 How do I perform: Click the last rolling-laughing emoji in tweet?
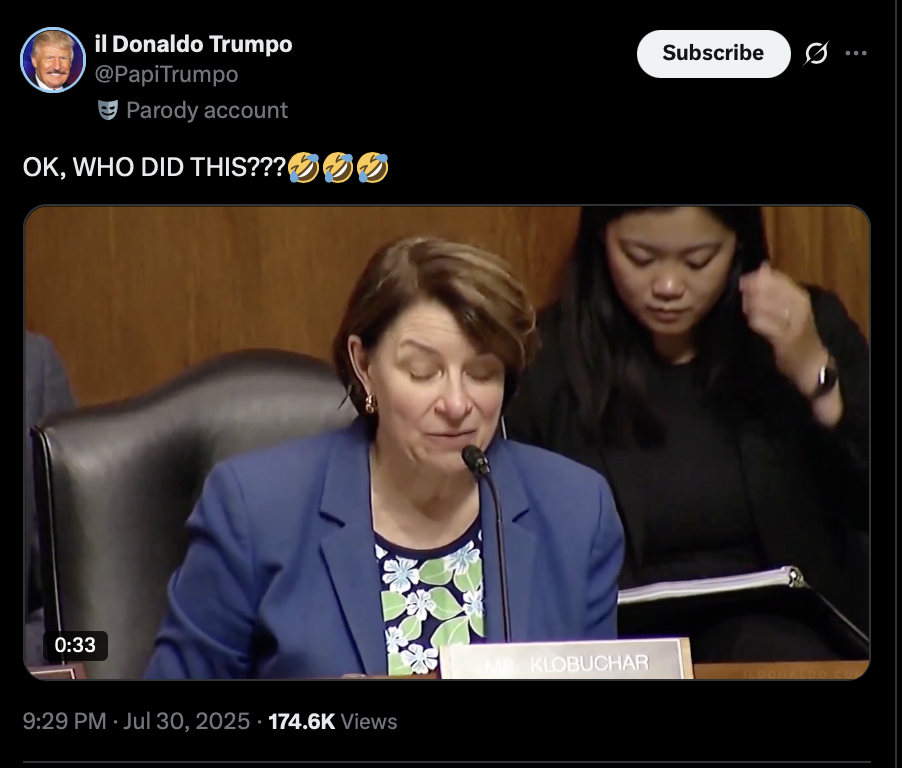(373, 167)
